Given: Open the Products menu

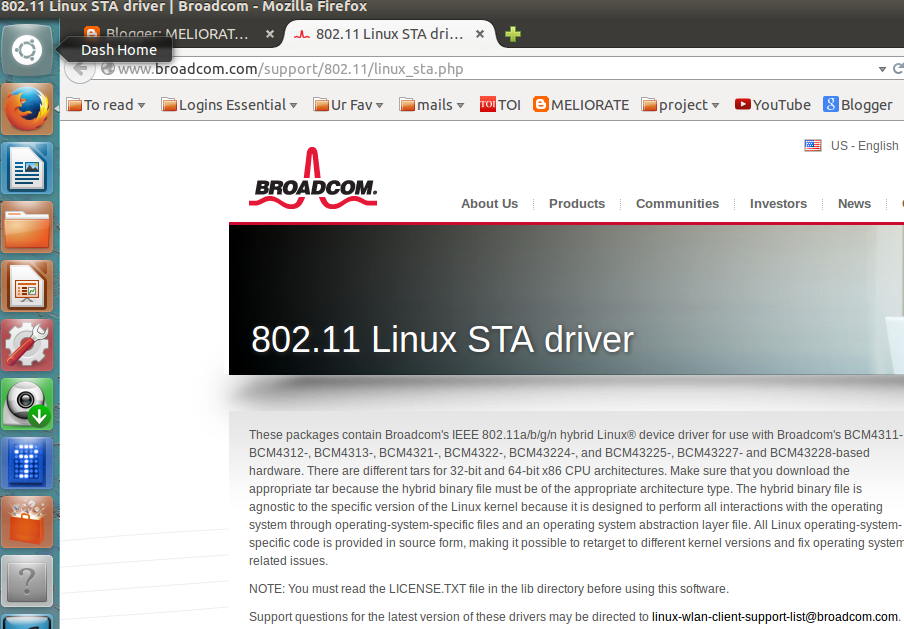Looking at the screenshot, I should point(577,204).
